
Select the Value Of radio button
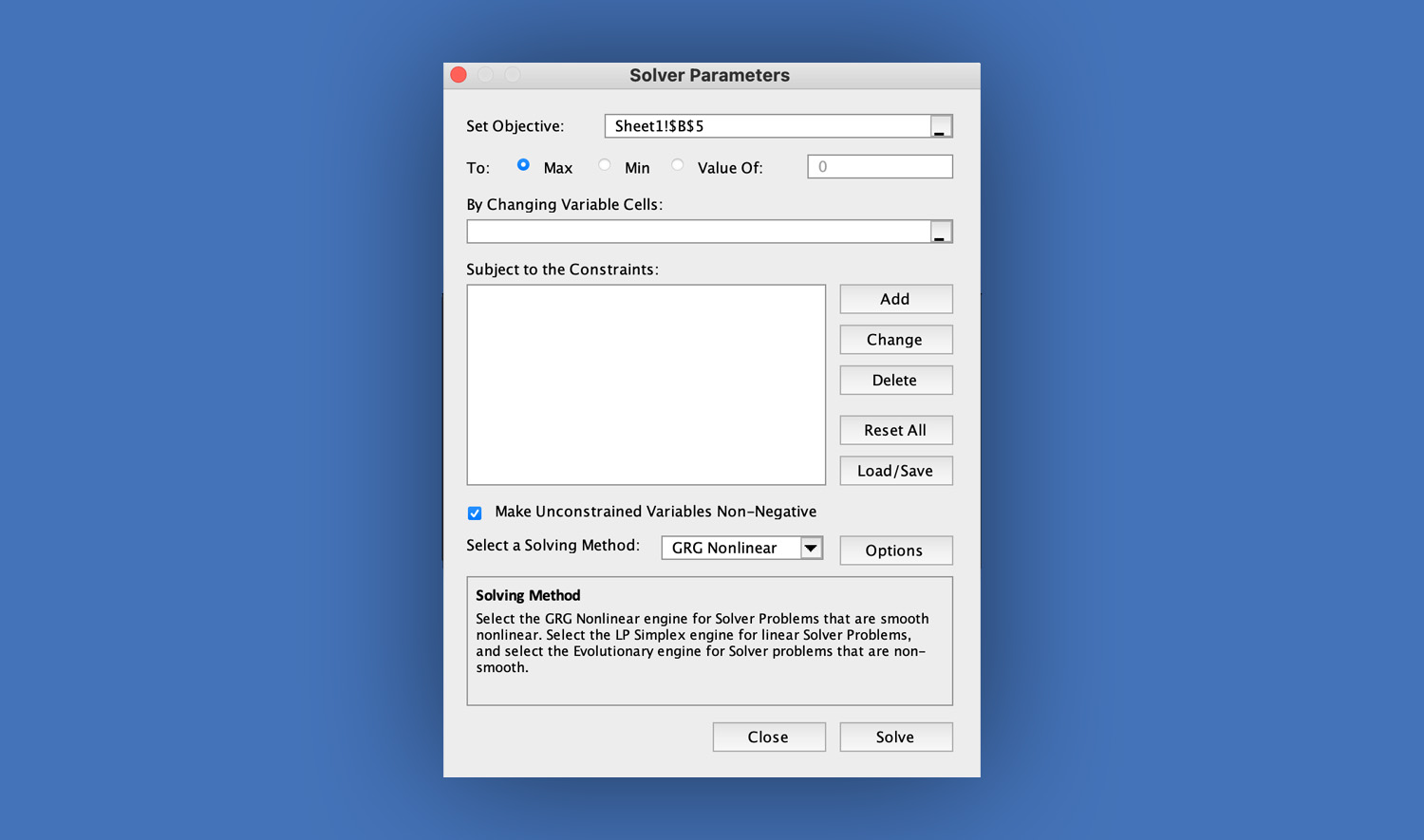pyautogui.click(x=678, y=165)
